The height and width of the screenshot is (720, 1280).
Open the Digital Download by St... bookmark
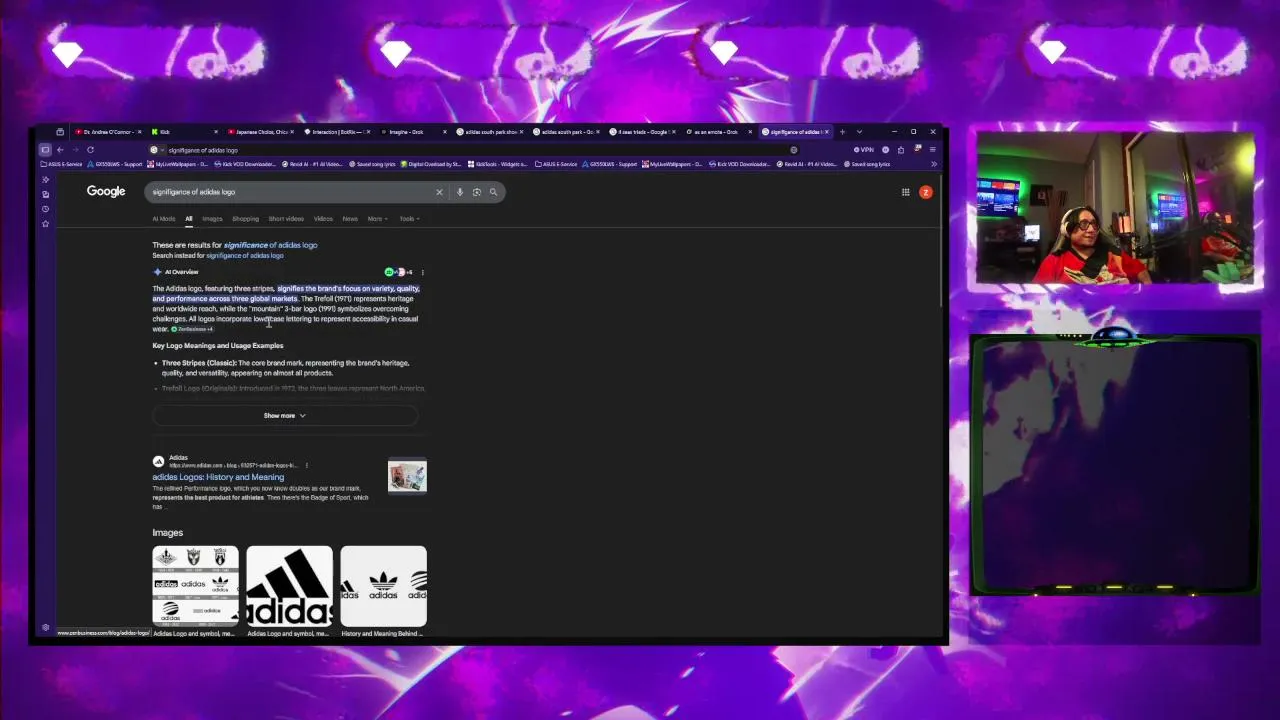(x=431, y=164)
